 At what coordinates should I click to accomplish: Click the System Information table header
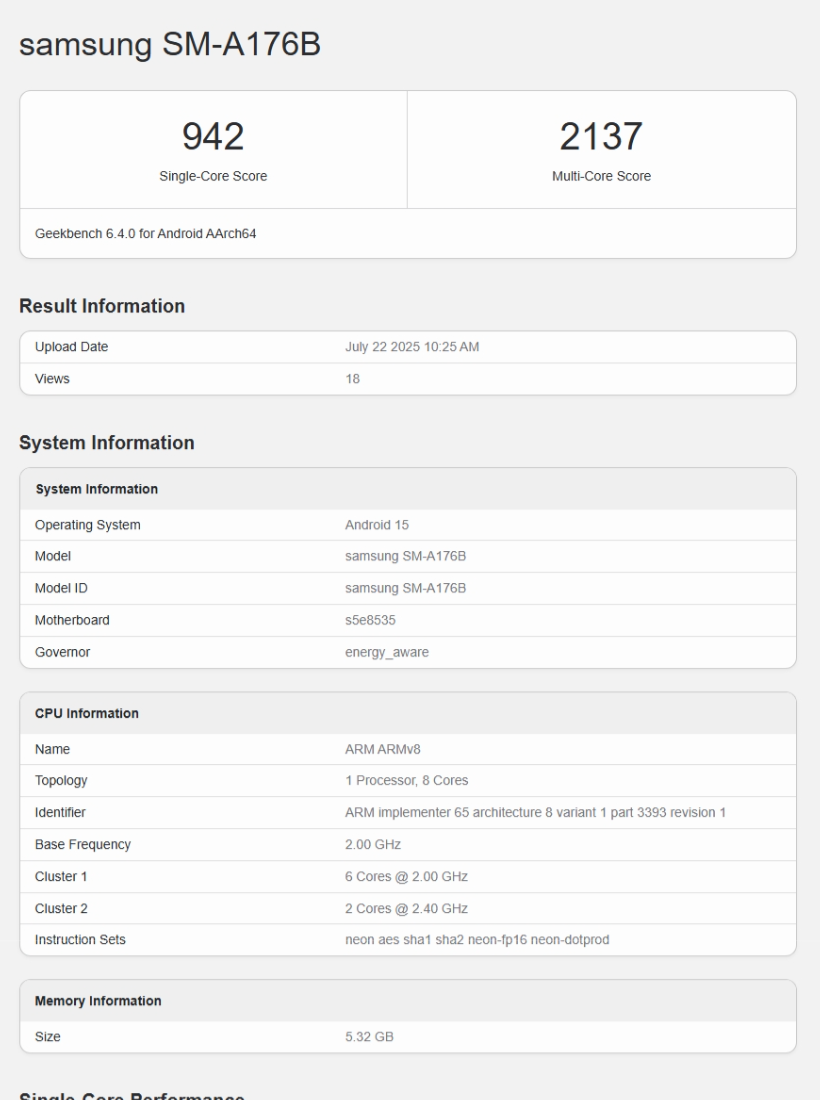pos(96,489)
